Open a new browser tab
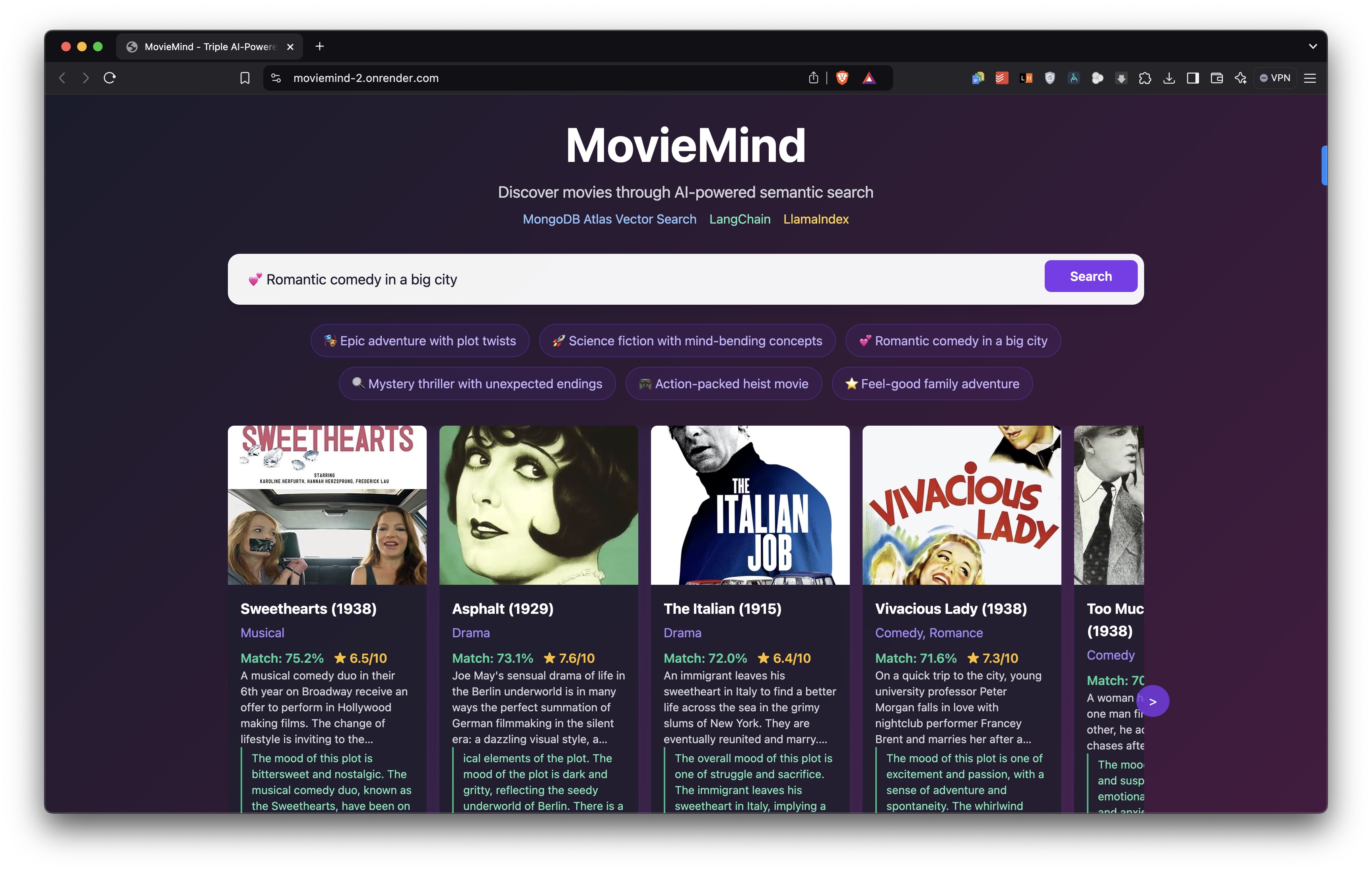Image resolution: width=1372 pixels, height=872 pixels. coord(320,46)
